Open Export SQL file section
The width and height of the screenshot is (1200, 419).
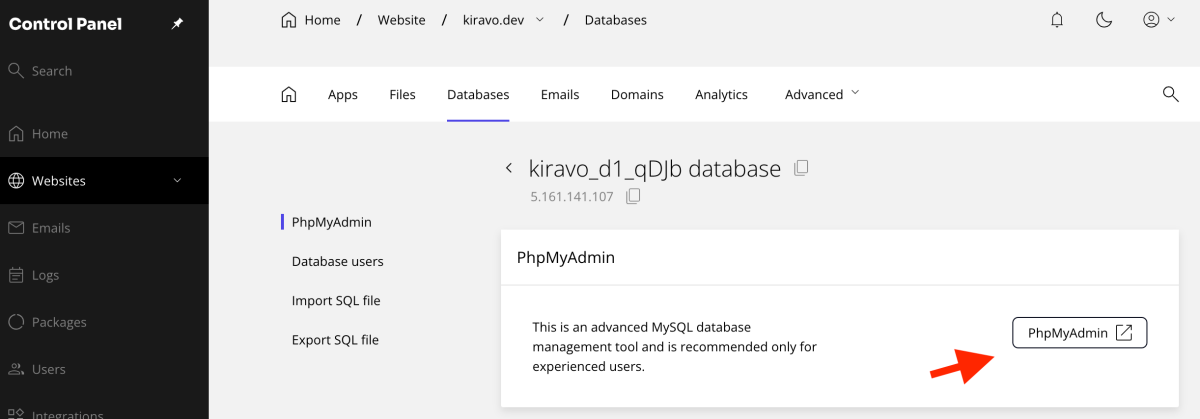335,340
